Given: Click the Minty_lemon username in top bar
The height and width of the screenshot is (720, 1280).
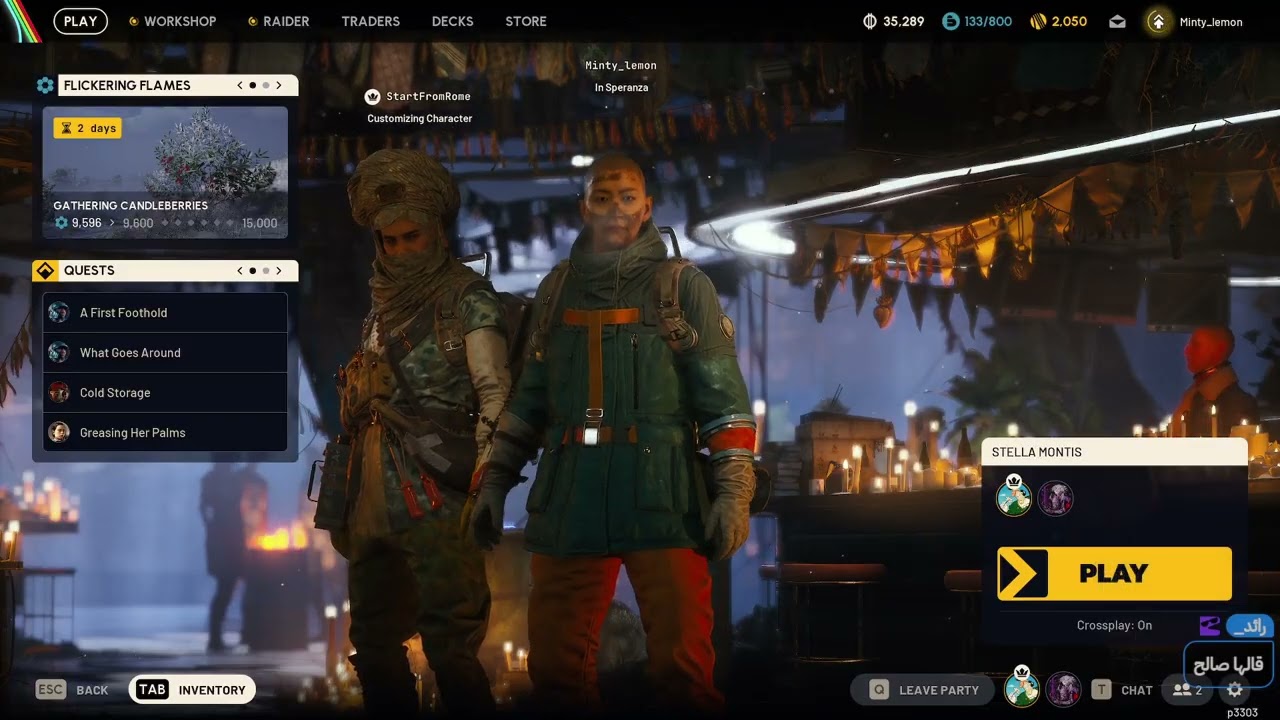Looking at the screenshot, I should click(1211, 21).
